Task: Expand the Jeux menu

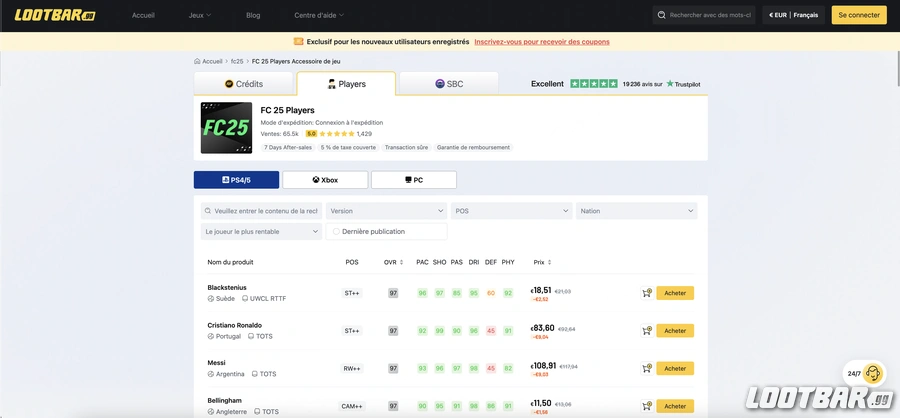Action: [200, 16]
